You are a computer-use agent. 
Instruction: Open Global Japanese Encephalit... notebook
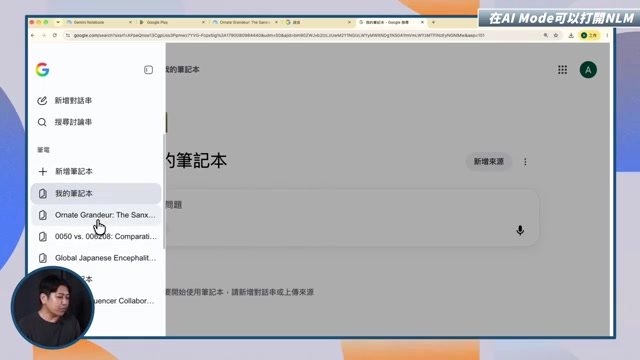[96, 258]
